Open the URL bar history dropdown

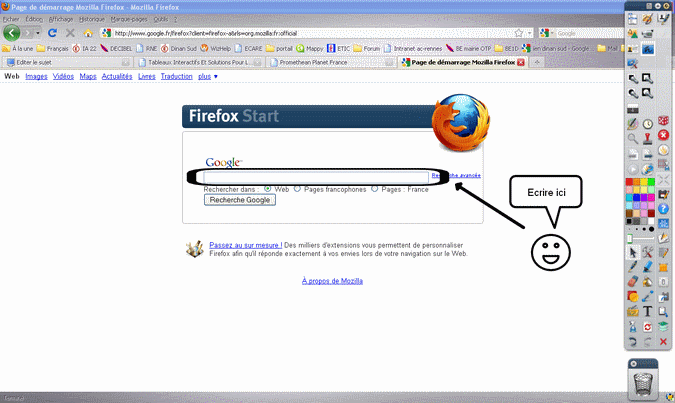(529, 33)
